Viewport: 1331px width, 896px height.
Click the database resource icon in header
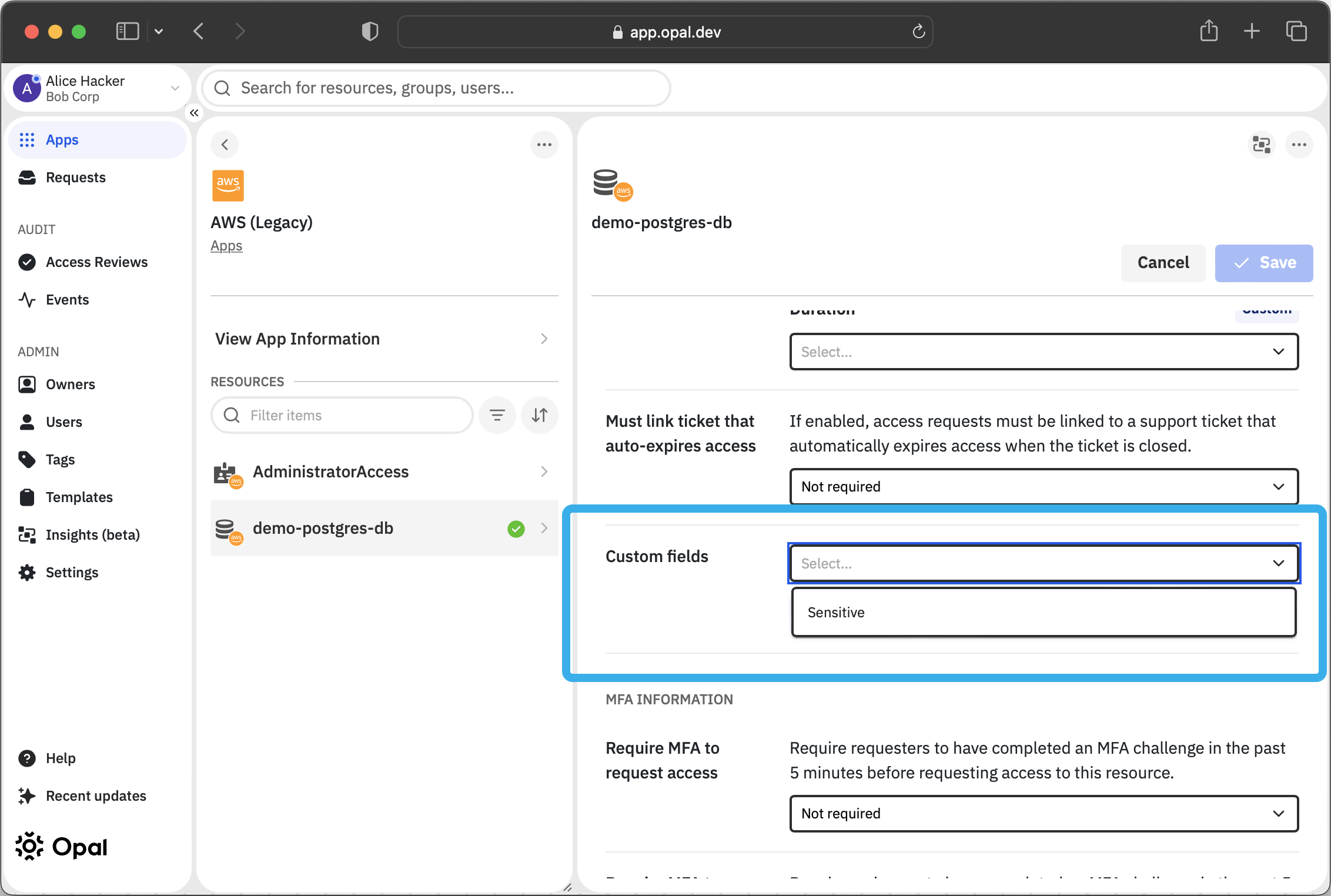pyautogui.click(x=612, y=185)
